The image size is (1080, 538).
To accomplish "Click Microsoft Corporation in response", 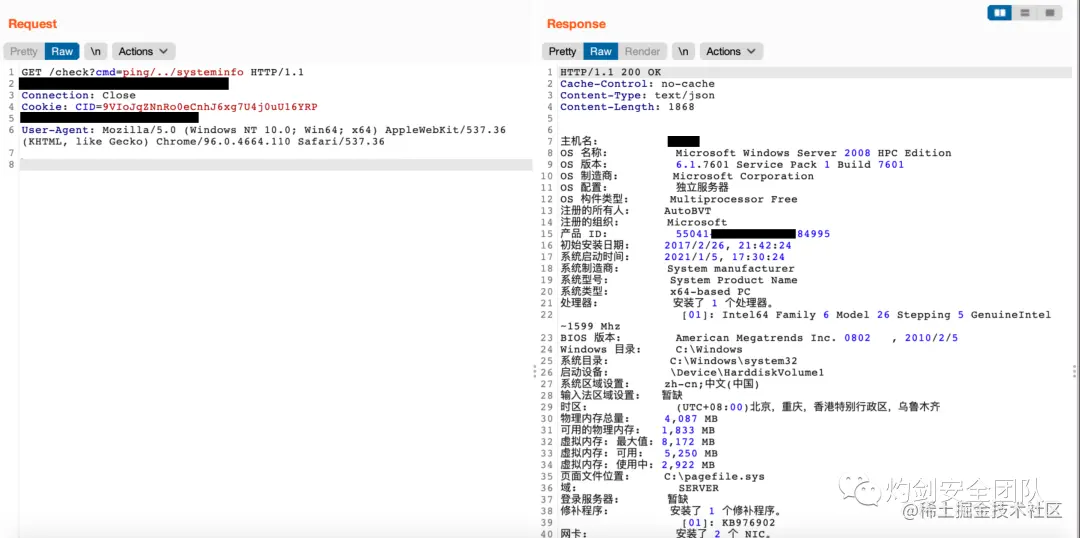I will tap(743, 176).
